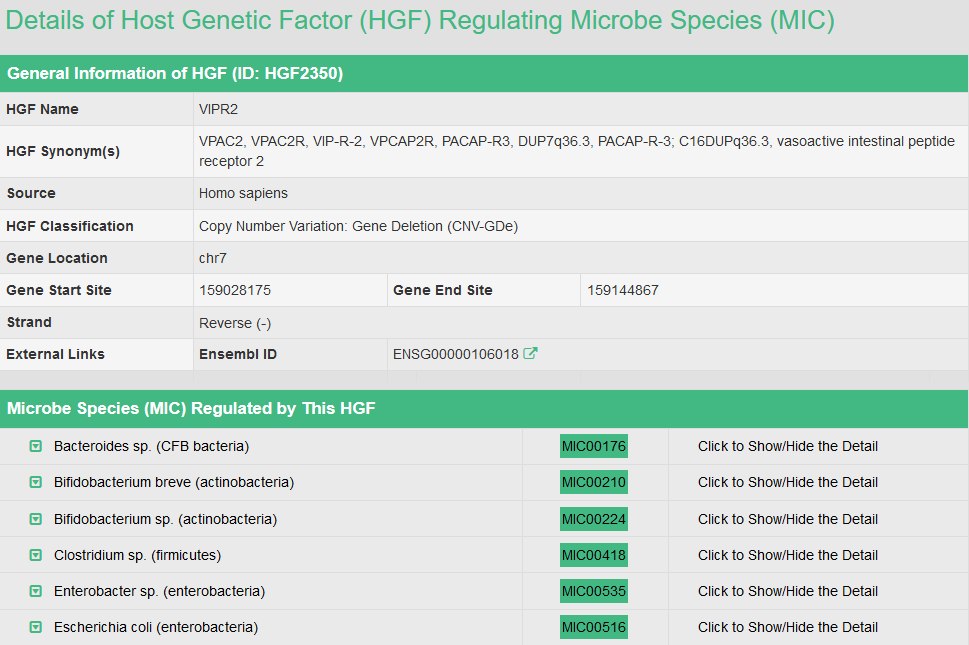Click the Escherichia coli row arrow icon
The width and height of the screenshot is (969, 645).
point(36,627)
